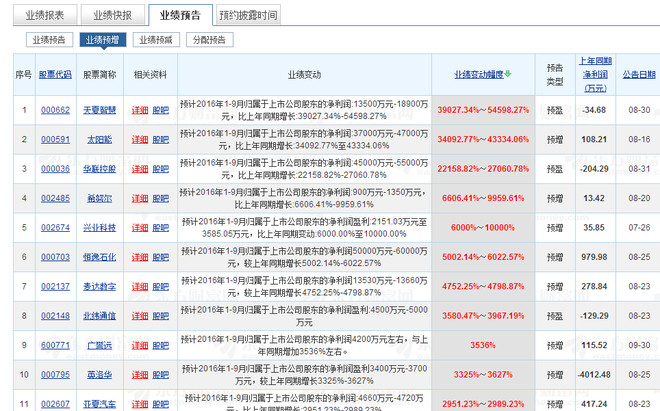Sort by 公告日期 column header
The image size is (660, 411).
click(639, 75)
